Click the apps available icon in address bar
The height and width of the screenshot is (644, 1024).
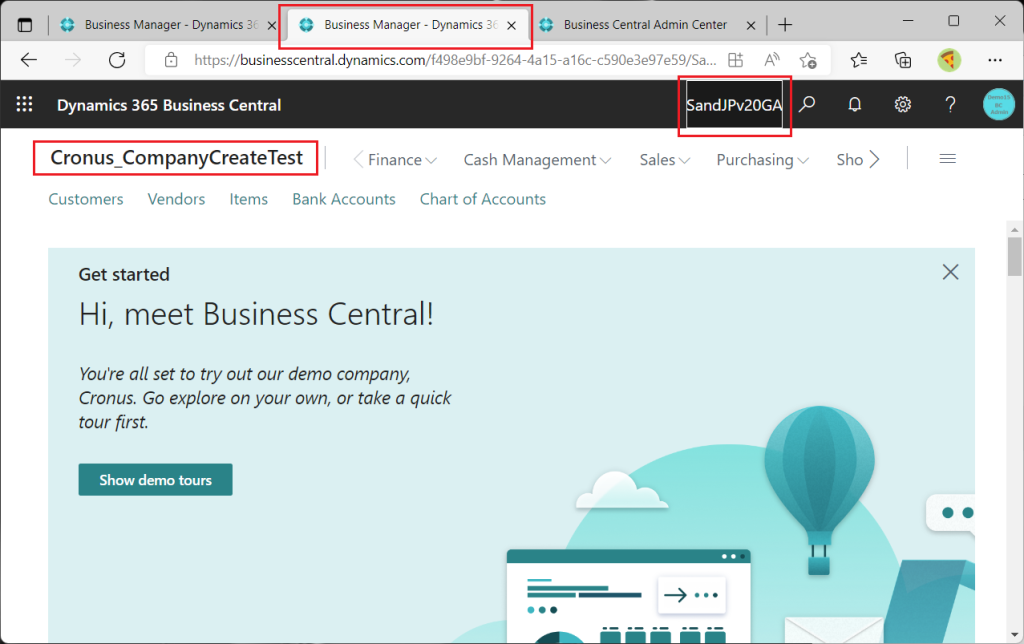(735, 60)
